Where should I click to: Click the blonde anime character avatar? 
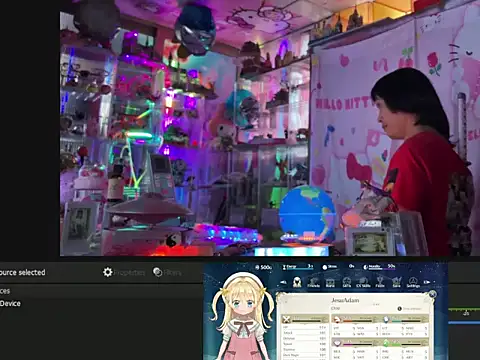pos(243,317)
